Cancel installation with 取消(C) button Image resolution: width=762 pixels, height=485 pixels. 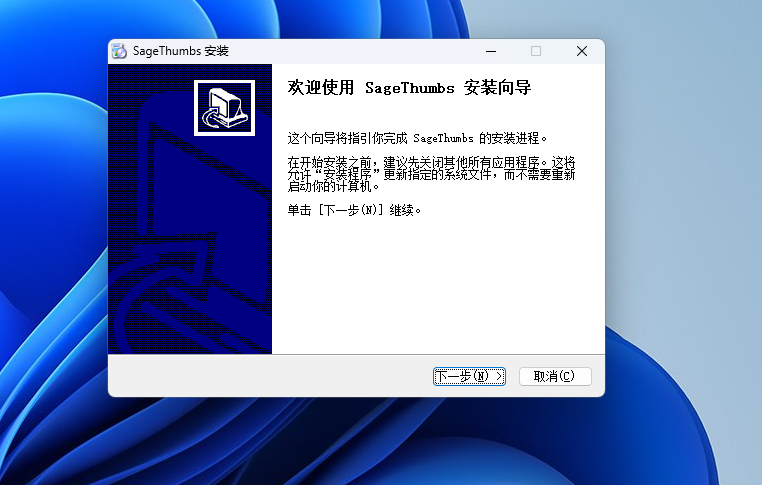pos(555,376)
